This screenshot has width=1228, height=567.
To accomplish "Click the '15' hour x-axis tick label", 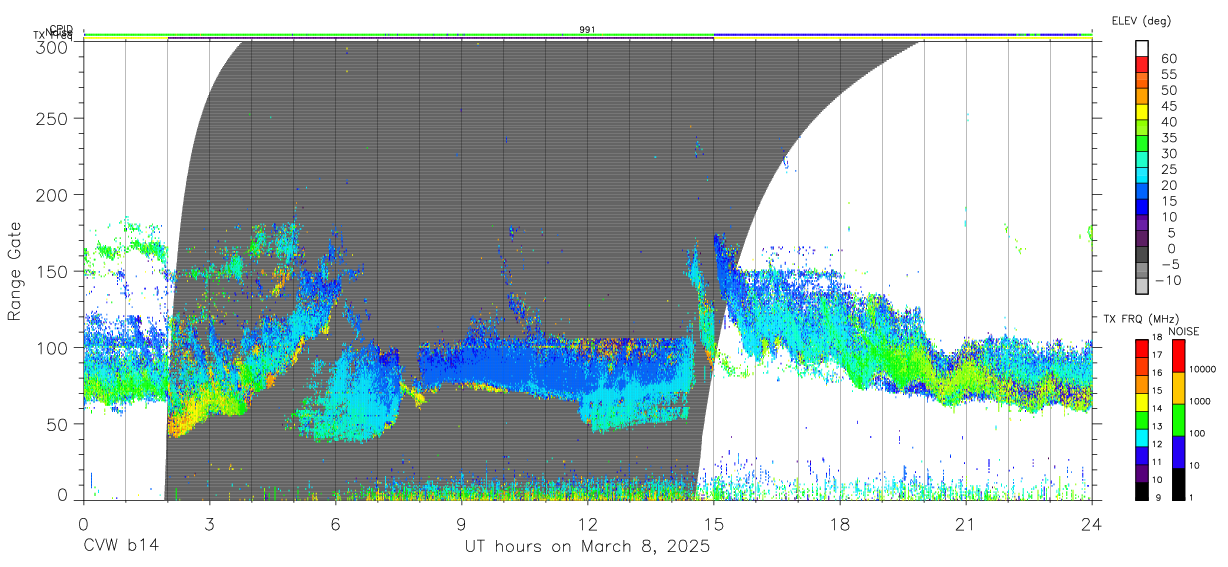I will pyautogui.click(x=713, y=524).
